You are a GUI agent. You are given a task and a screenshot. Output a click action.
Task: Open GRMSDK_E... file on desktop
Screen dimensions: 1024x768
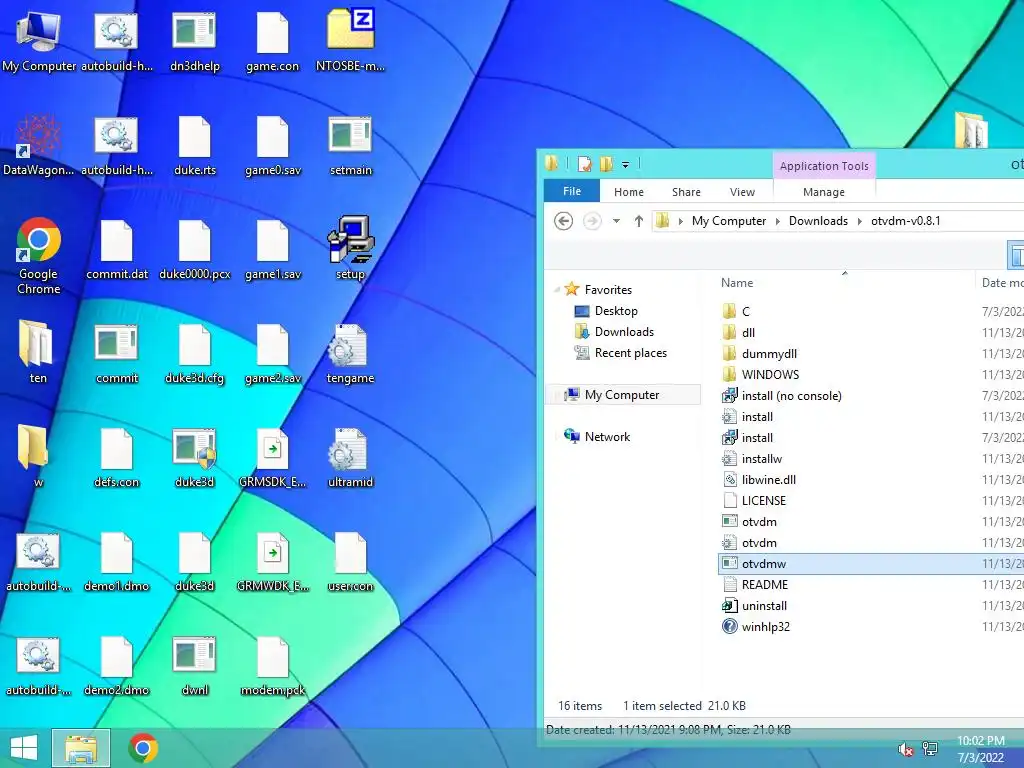pos(272,457)
